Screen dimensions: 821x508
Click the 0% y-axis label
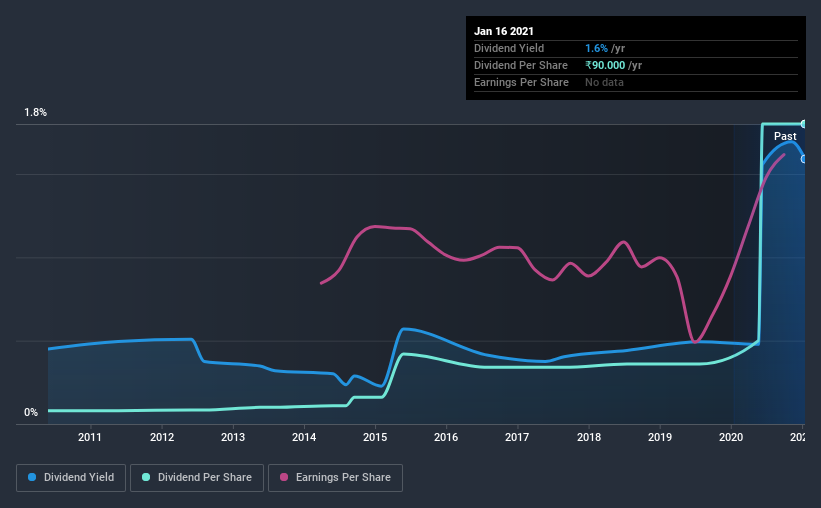[31, 412]
